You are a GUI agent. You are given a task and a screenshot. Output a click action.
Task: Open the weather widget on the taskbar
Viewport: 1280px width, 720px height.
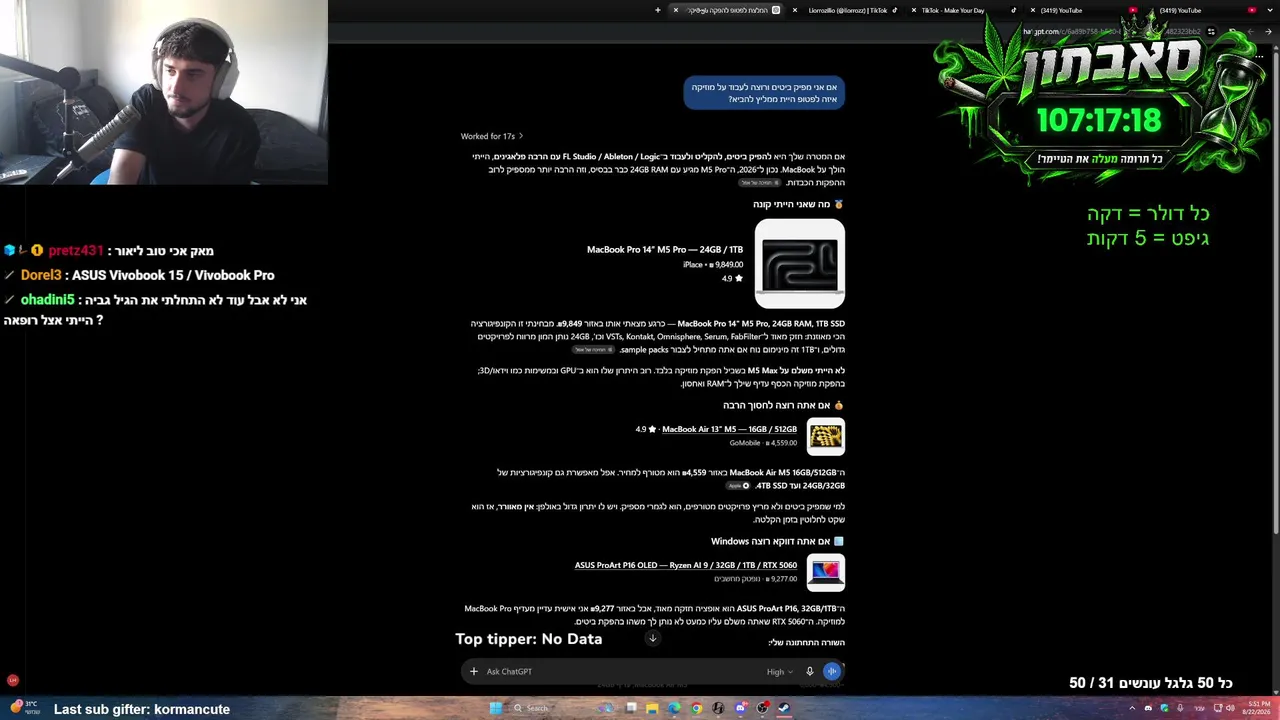tap(24, 707)
